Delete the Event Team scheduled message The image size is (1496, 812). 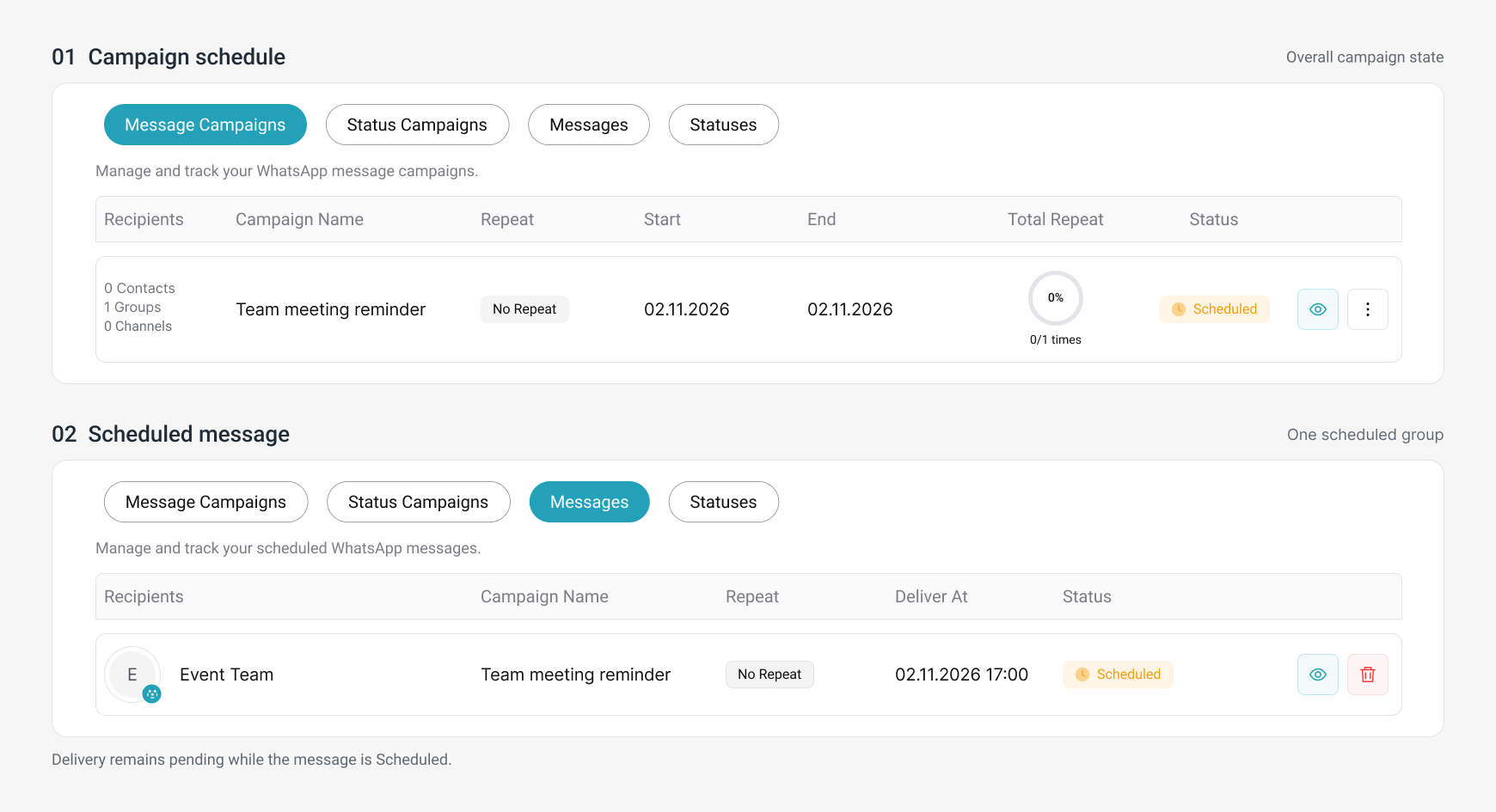1367,675
